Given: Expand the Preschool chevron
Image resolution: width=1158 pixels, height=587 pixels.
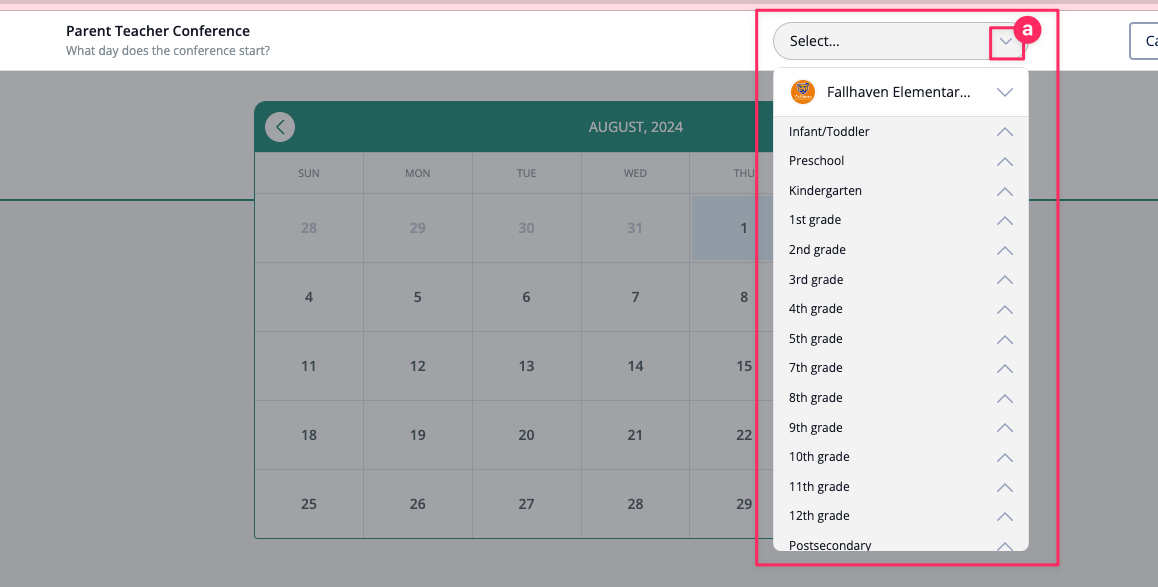Looking at the screenshot, I should click(1005, 161).
